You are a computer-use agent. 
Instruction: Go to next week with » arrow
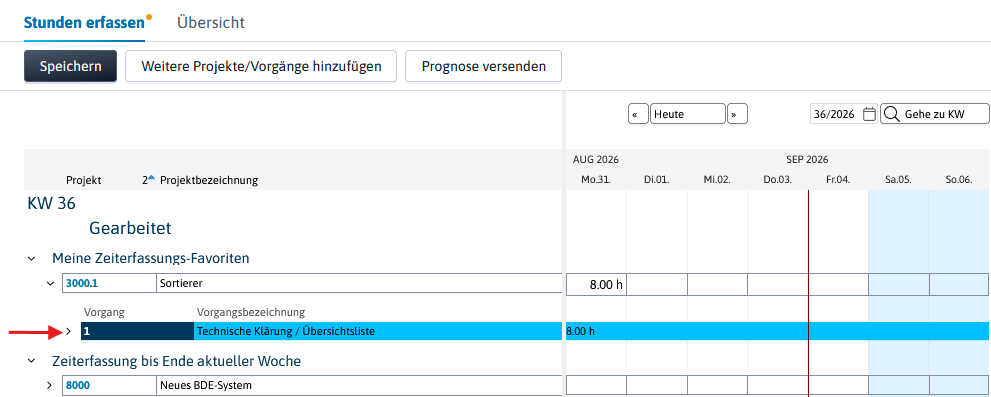tap(737, 114)
